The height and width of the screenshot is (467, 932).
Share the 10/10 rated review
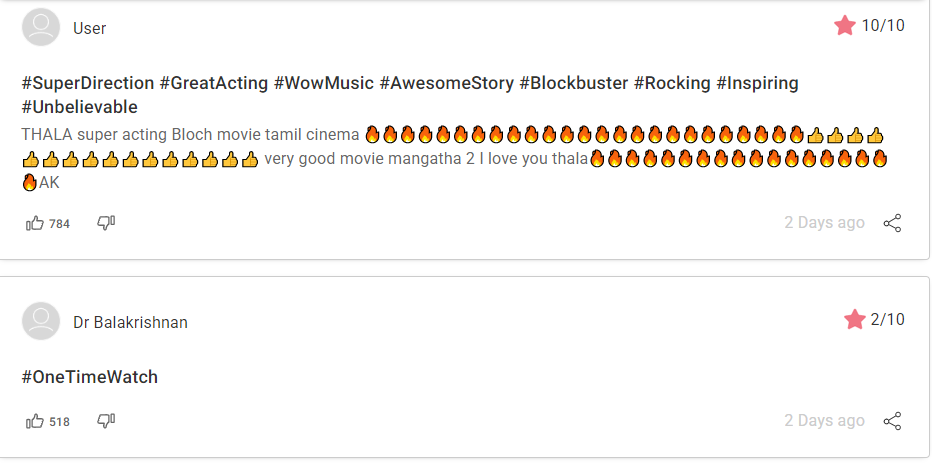[x=892, y=223]
